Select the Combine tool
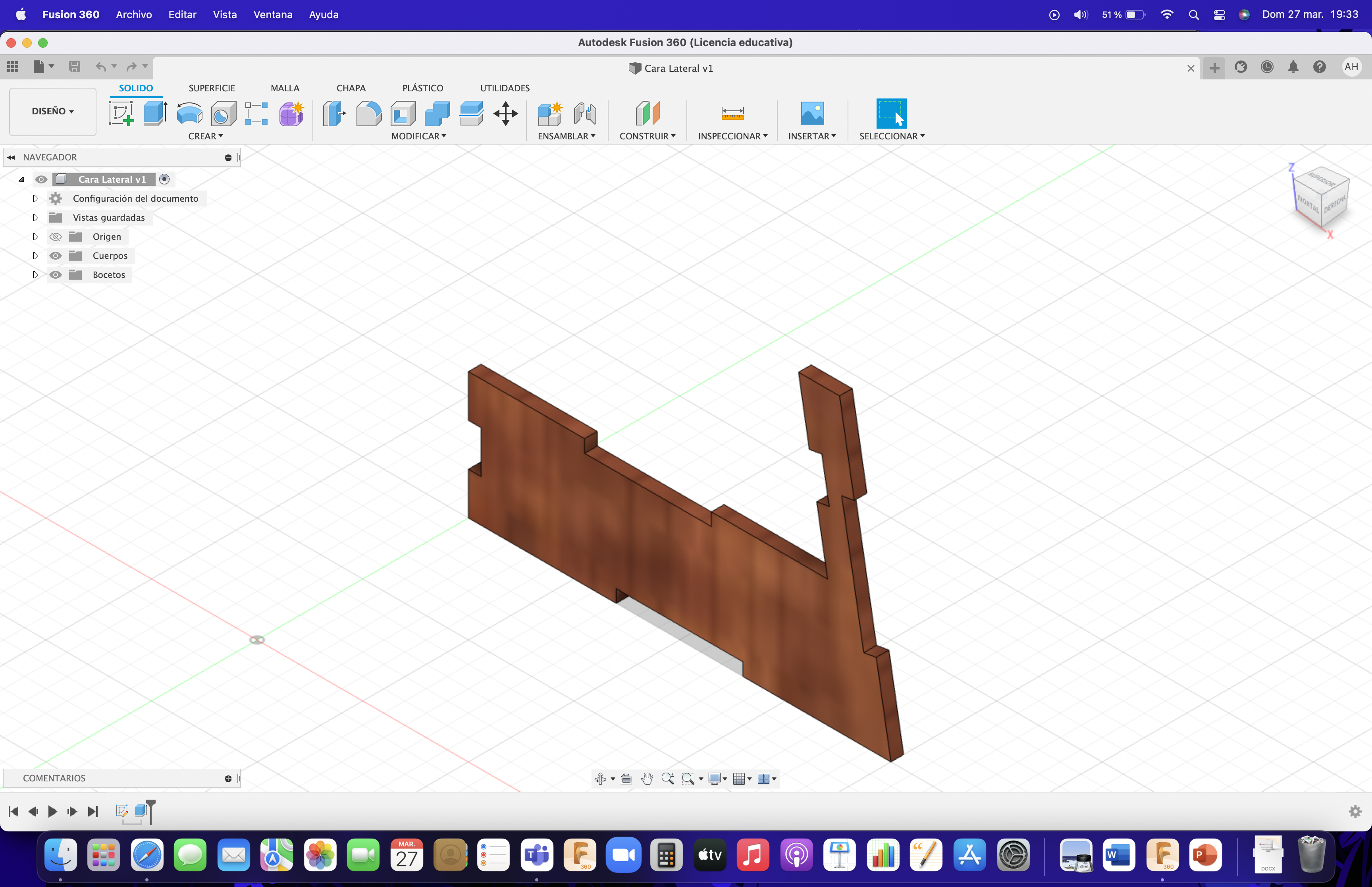This screenshot has width=1372, height=887. (x=437, y=113)
